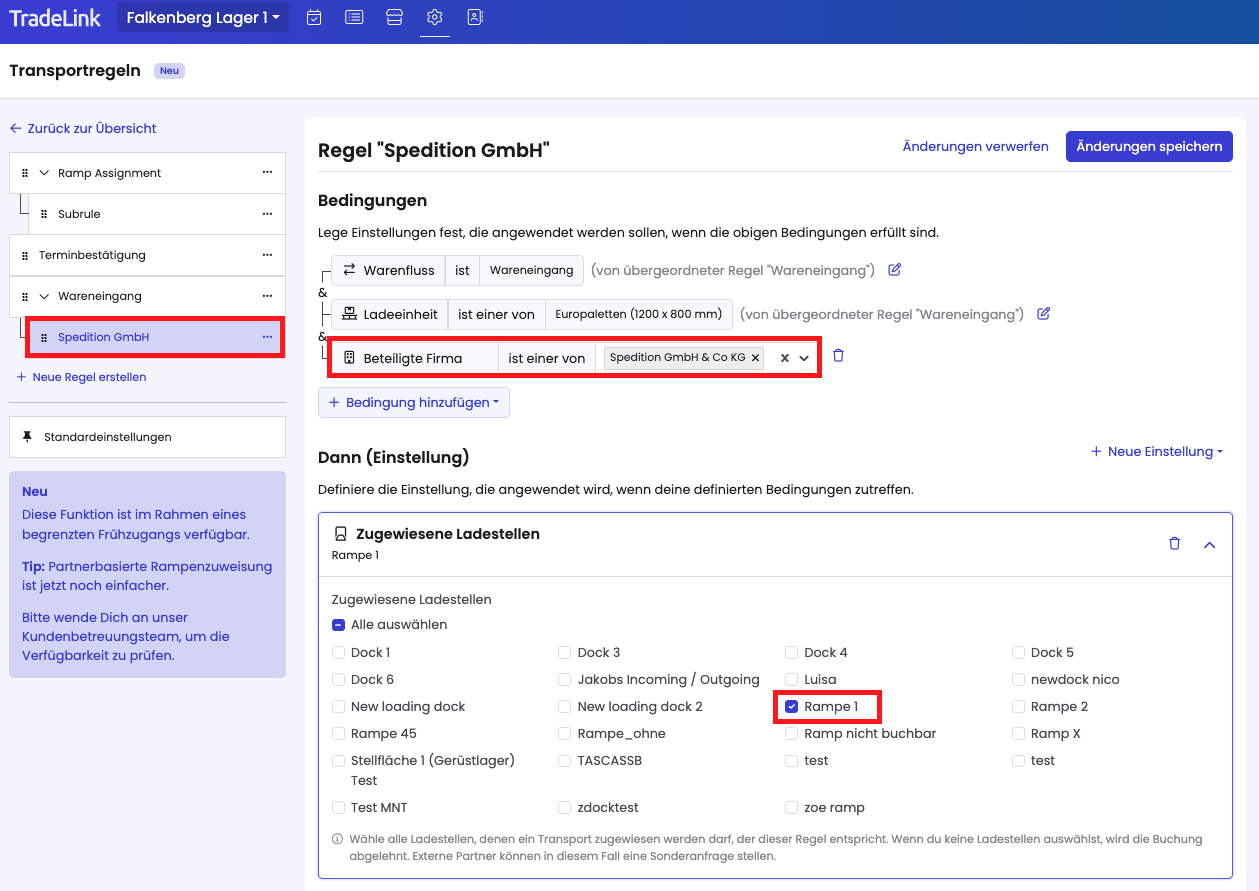Screen dimensions: 1259x891
Task: Open the calendar icon in top navigation
Action: pos(314,17)
